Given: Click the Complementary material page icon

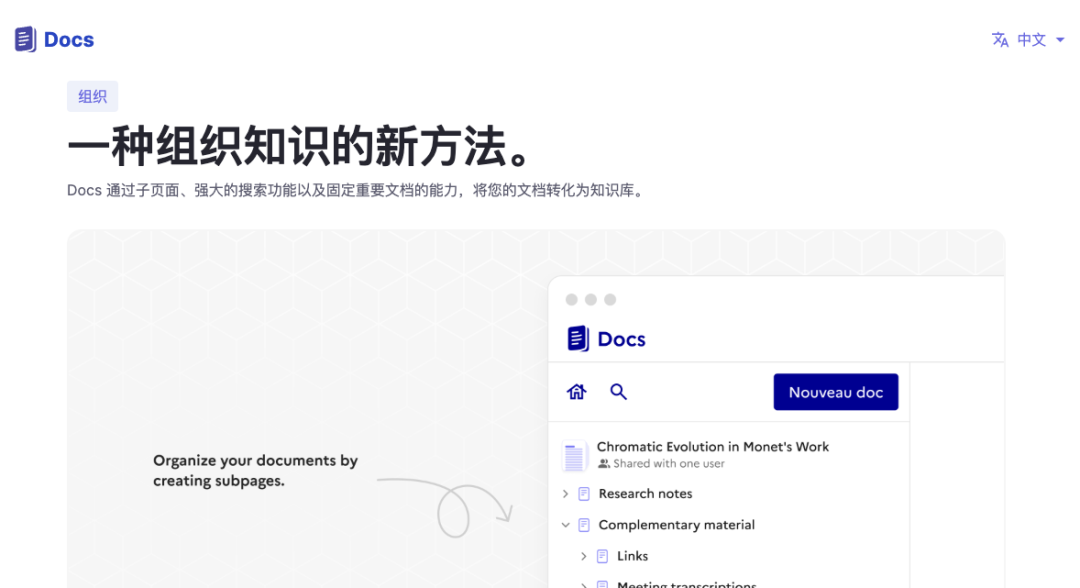Looking at the screenshot, I should (x=584, y=525).
